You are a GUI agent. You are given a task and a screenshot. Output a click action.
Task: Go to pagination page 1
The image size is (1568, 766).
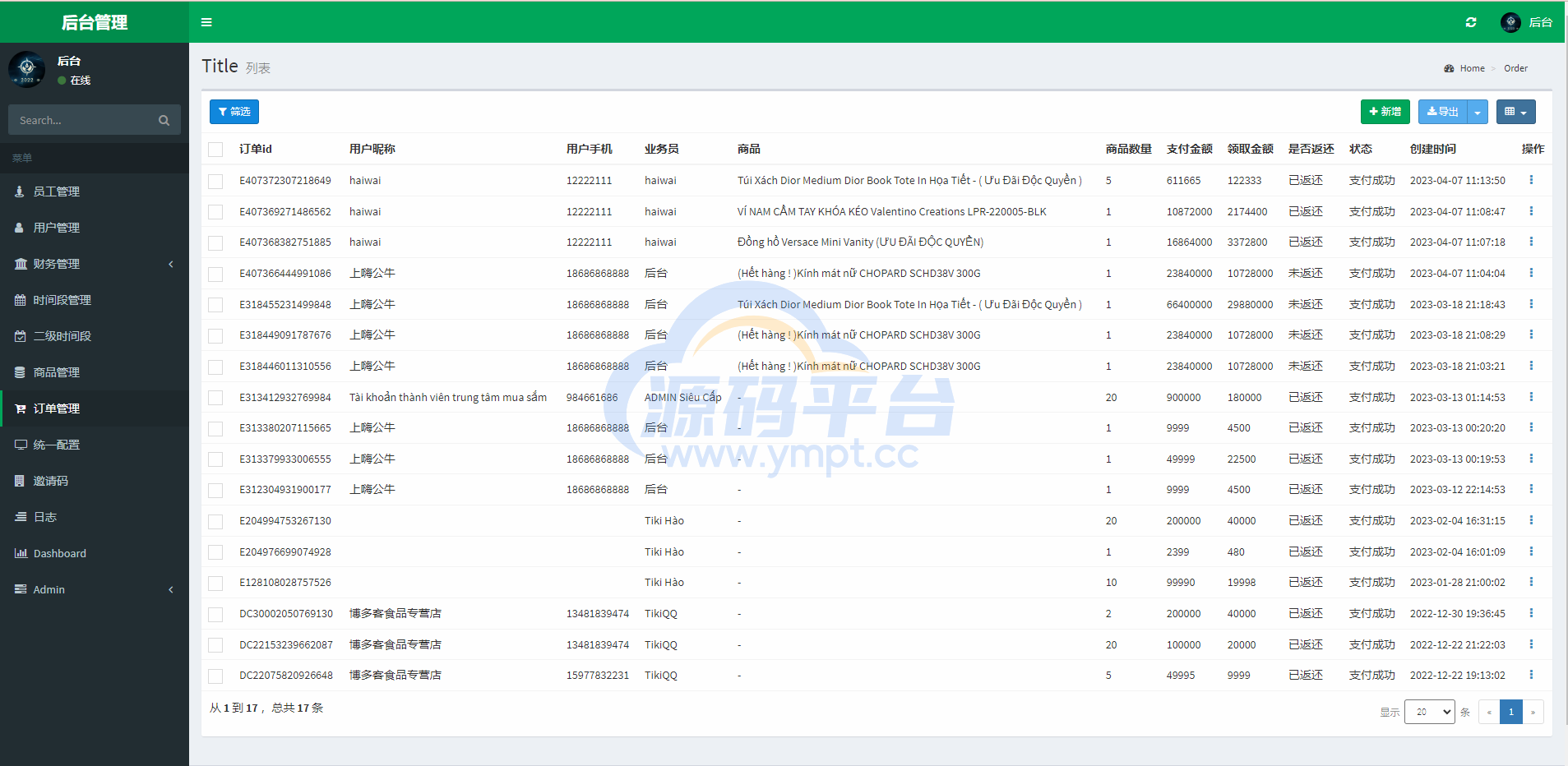pyautogui.click(x=1511, y=712)
